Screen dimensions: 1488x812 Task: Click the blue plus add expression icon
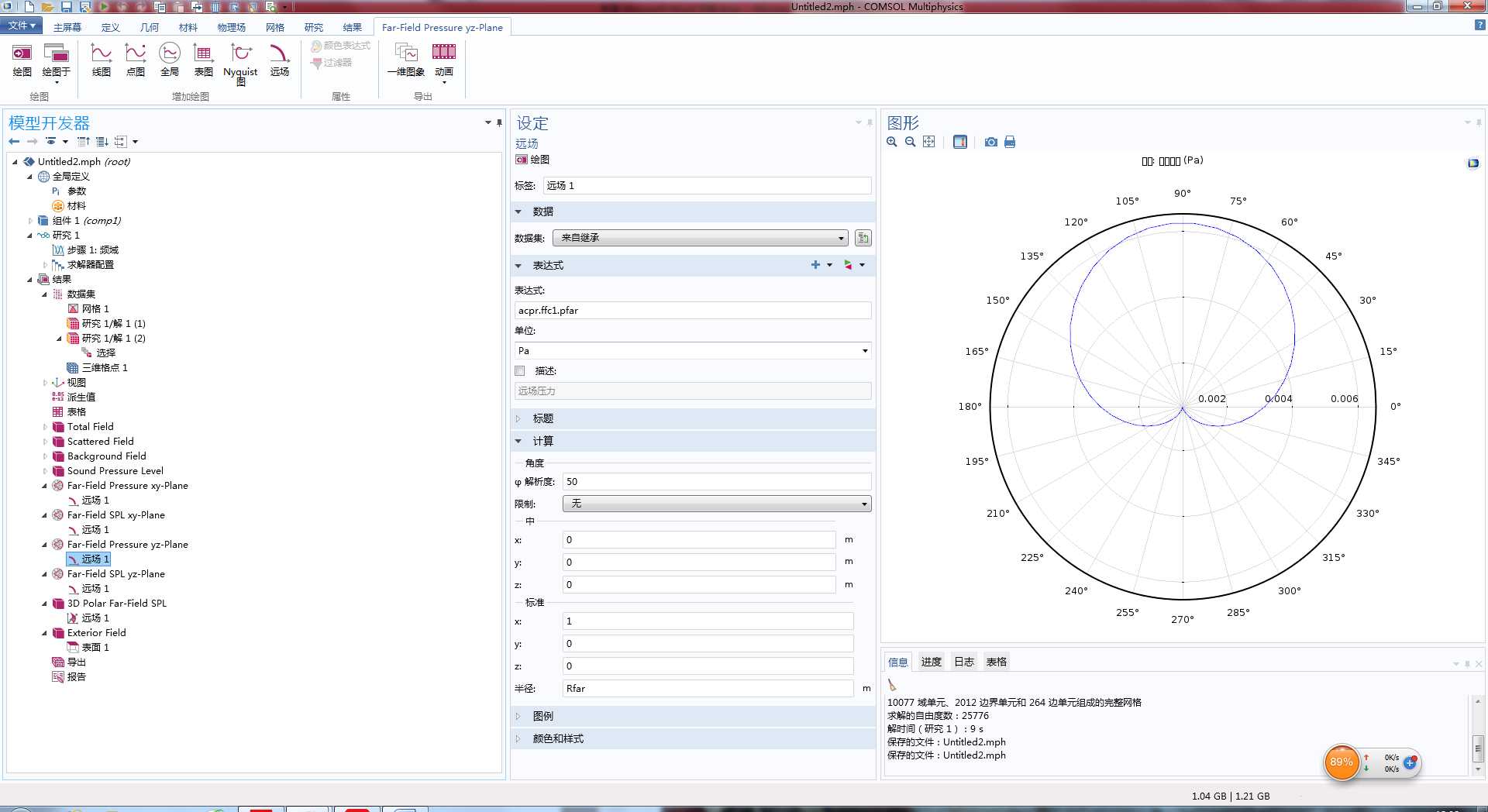(815, 265)
